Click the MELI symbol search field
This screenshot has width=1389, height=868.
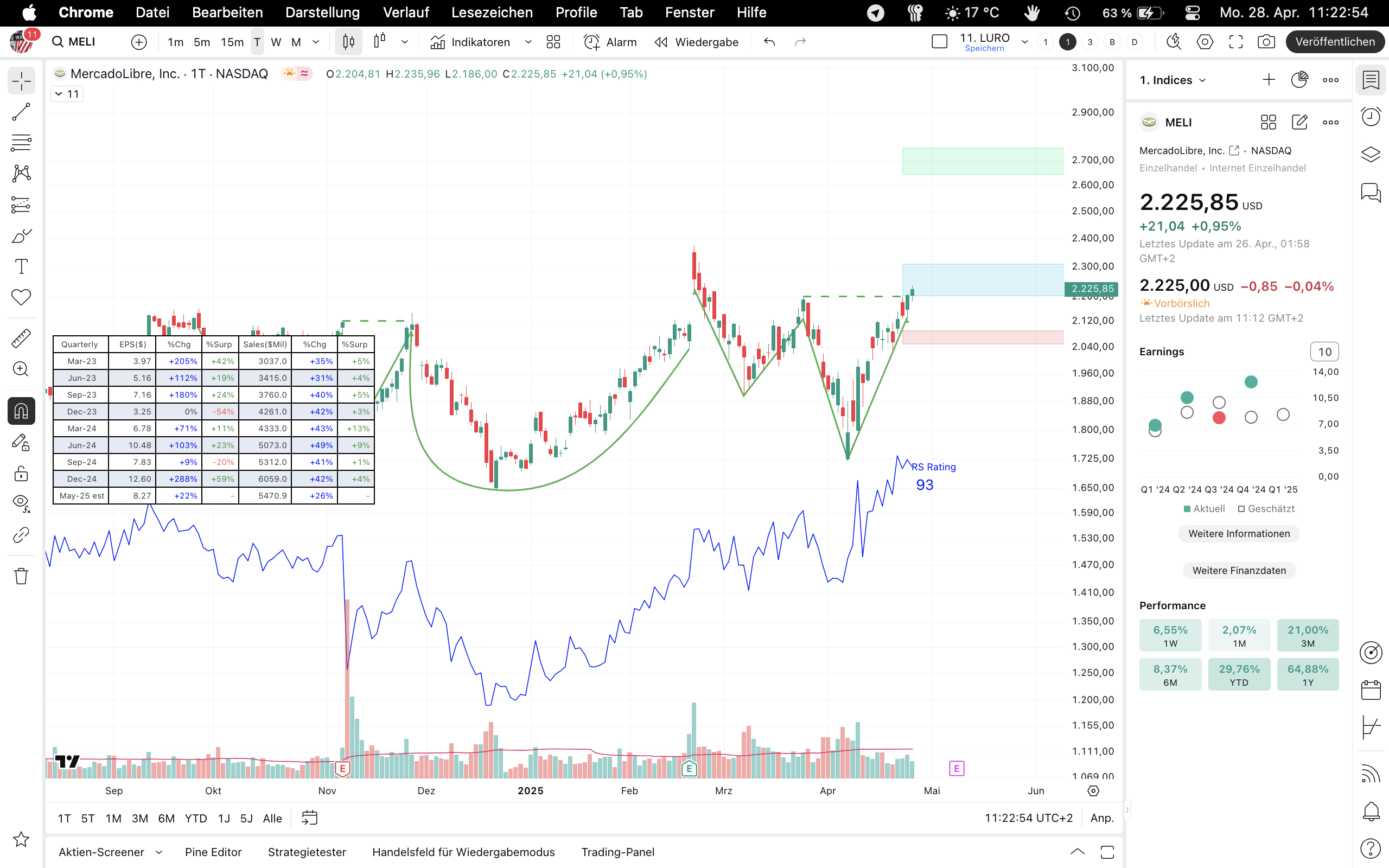(x=81, y=42)
